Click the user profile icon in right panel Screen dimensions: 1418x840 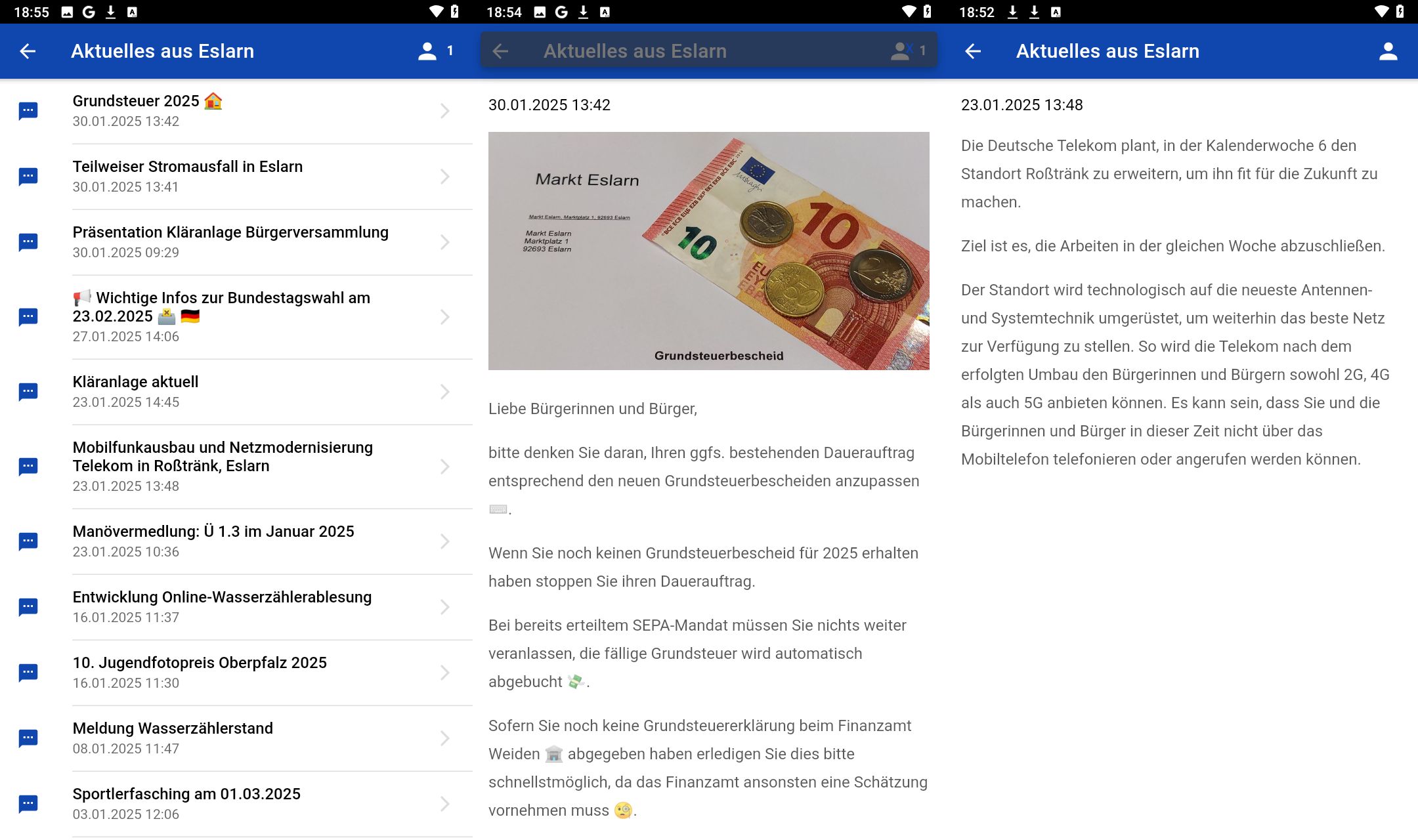coord(1389,51)
